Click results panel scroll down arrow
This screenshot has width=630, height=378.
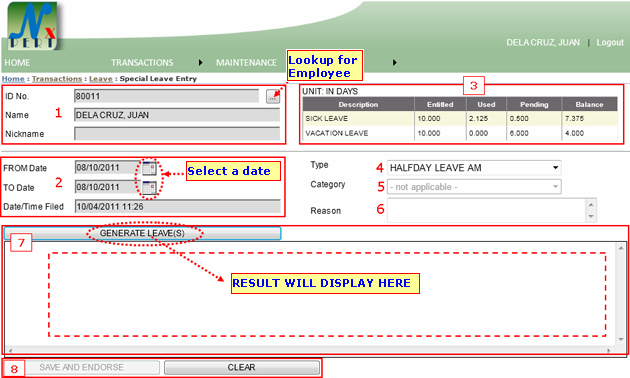(x=621, y=340)
